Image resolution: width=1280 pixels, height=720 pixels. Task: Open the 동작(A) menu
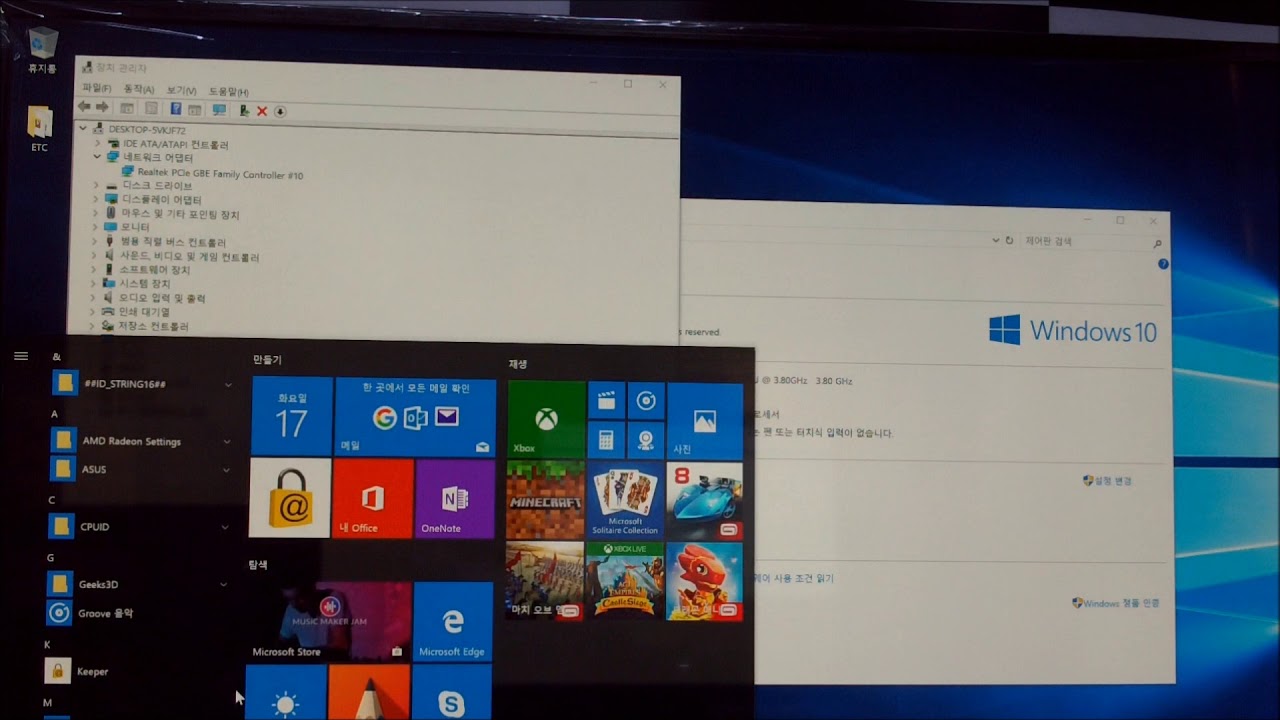(x=139, y=90)
